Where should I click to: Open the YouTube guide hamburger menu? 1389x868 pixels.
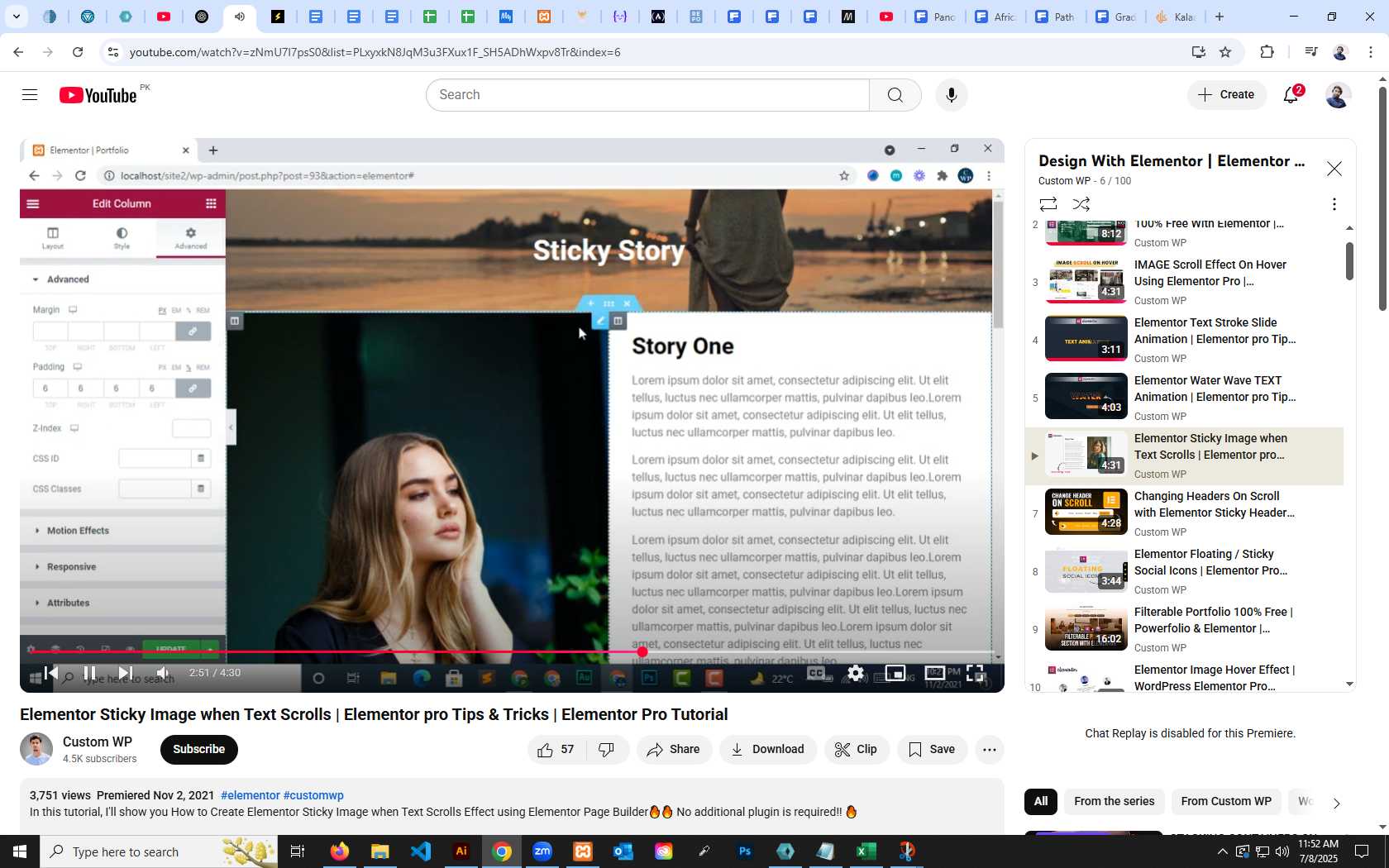coord(30,95)
